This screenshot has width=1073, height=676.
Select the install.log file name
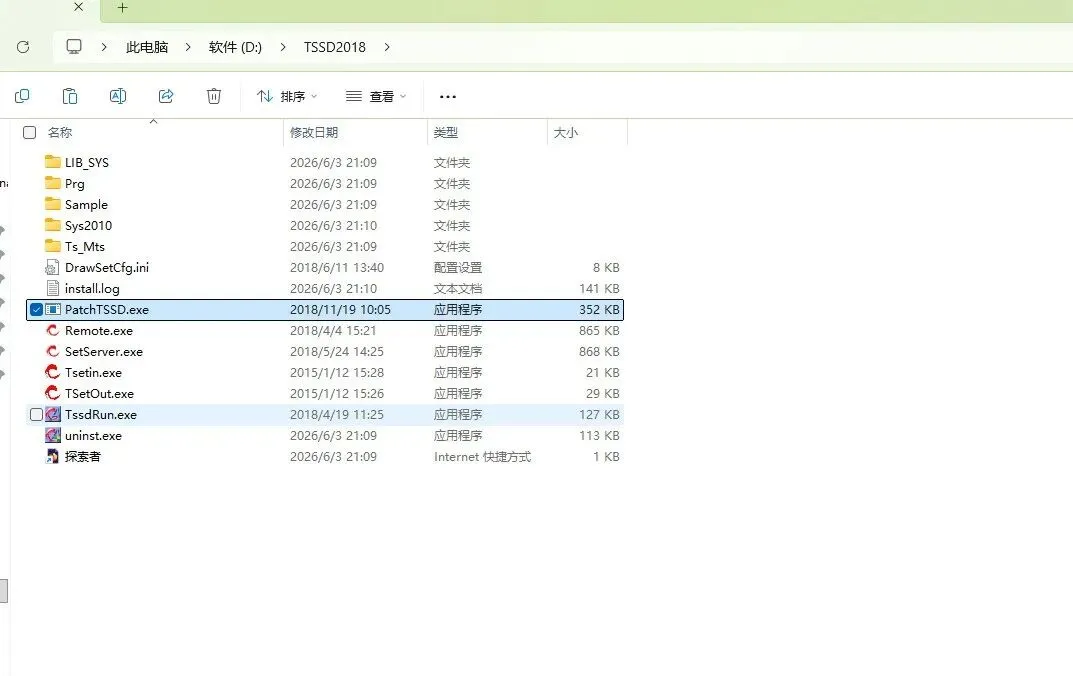[x=92, y=289]
